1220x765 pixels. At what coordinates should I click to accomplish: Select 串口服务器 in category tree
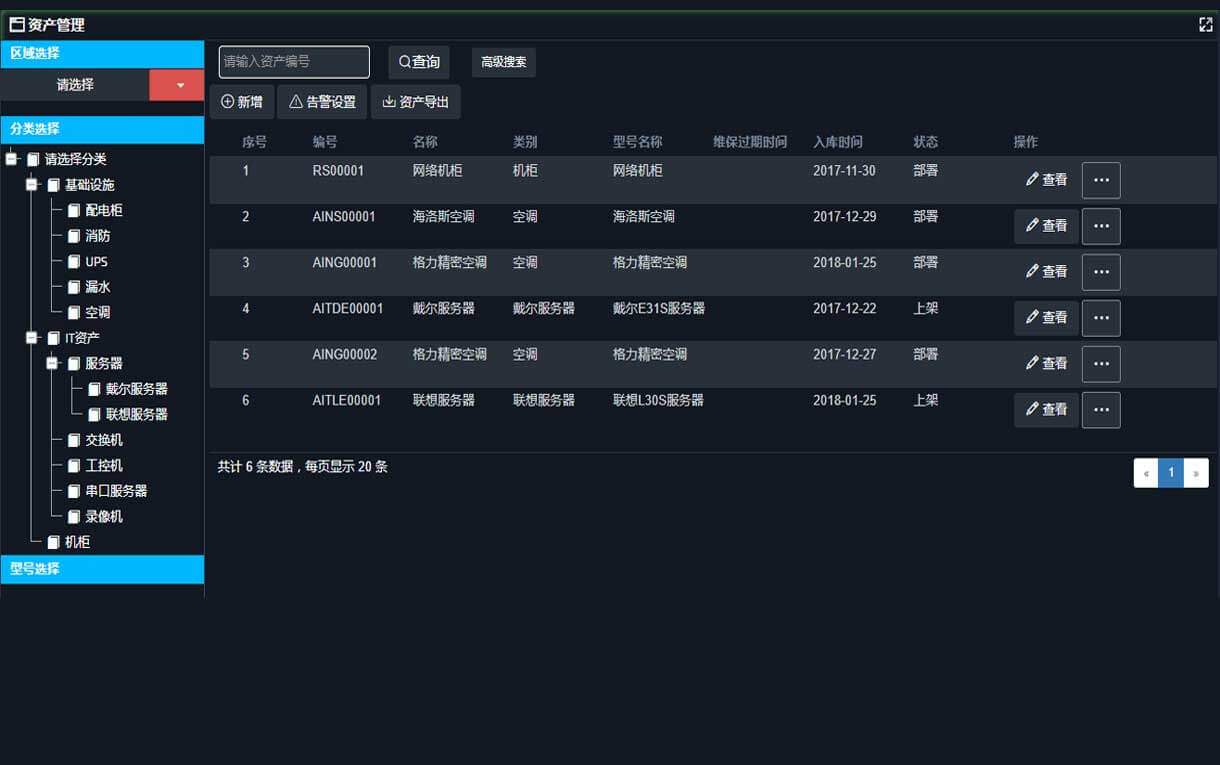click(116, 491)
